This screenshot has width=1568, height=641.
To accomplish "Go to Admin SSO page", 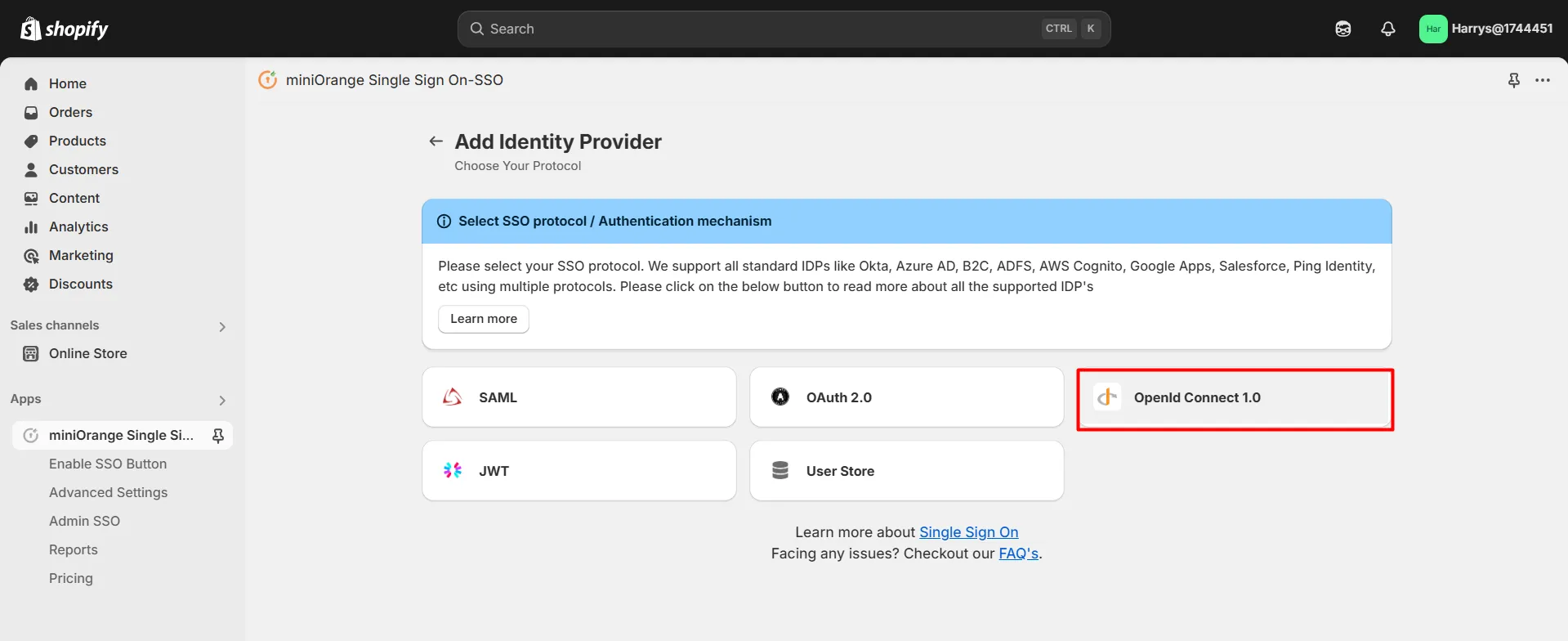I will 84,521.
